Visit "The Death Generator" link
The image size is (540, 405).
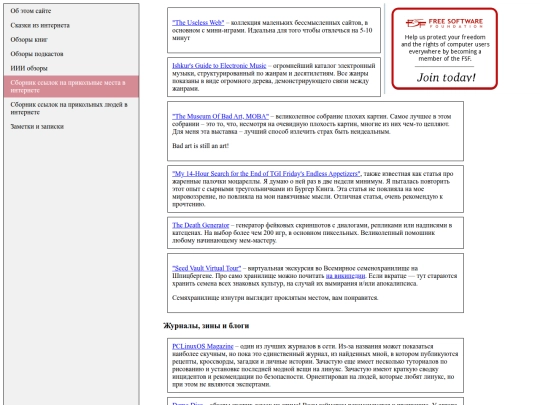[x=200, y=225]
